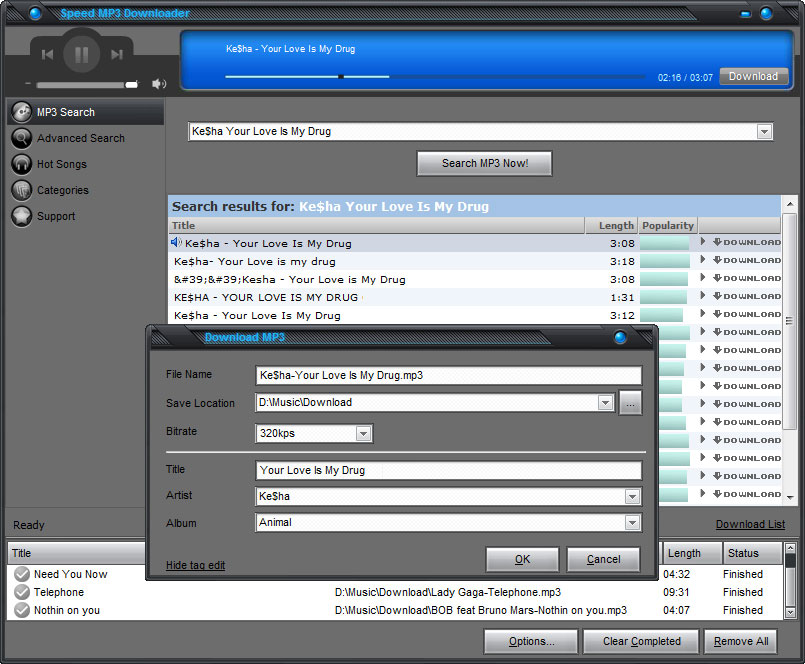Open the Artist dropdown
805x664 pixels.
pos(632,497)
